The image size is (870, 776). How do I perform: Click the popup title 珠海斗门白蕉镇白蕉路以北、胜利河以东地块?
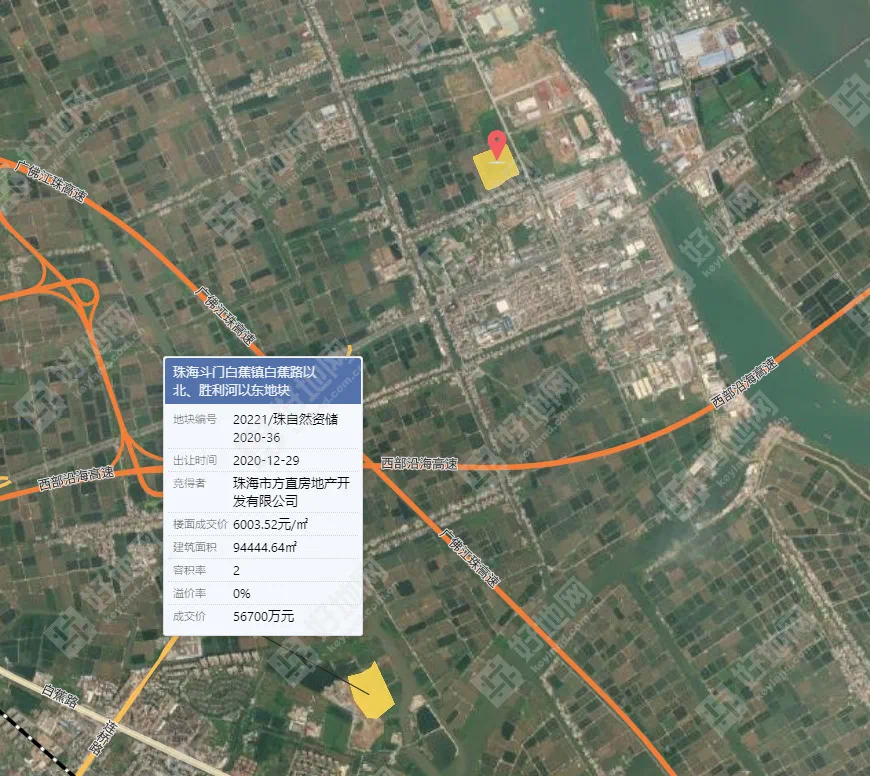point(245,381)
